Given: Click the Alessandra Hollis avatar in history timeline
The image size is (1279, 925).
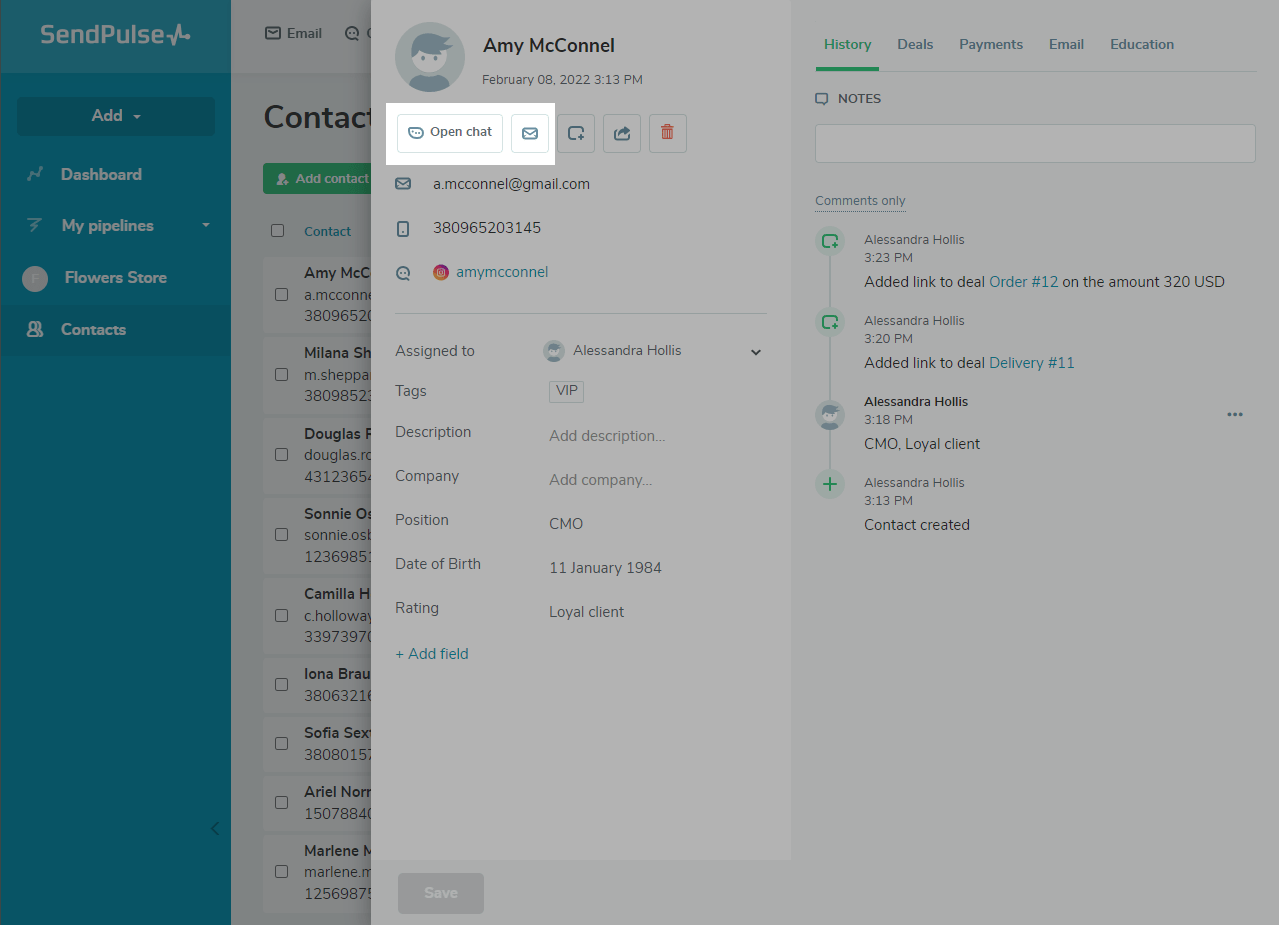Looking at the screenshot, I should coord(830,415).
